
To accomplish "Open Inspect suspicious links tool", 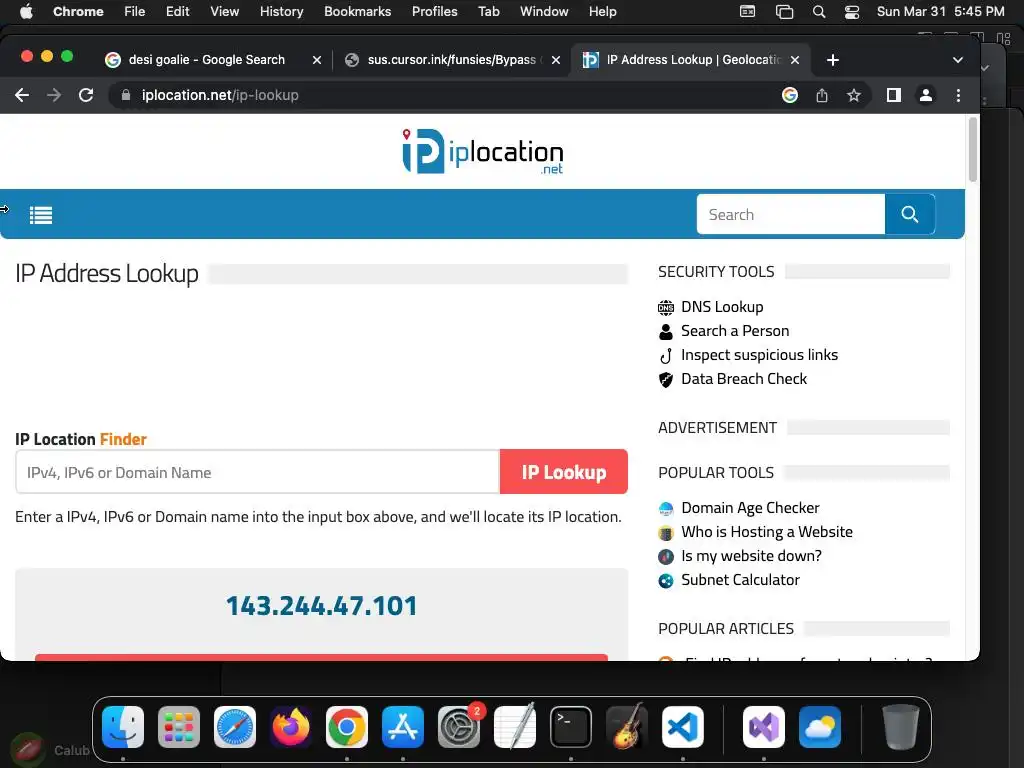I will pyautogui.click(x=759, y=355).
